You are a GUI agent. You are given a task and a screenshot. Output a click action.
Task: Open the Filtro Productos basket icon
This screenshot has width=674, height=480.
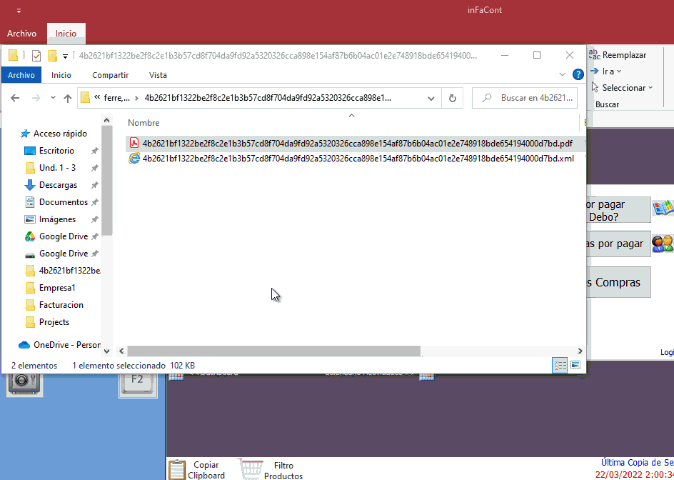(252, 469)
